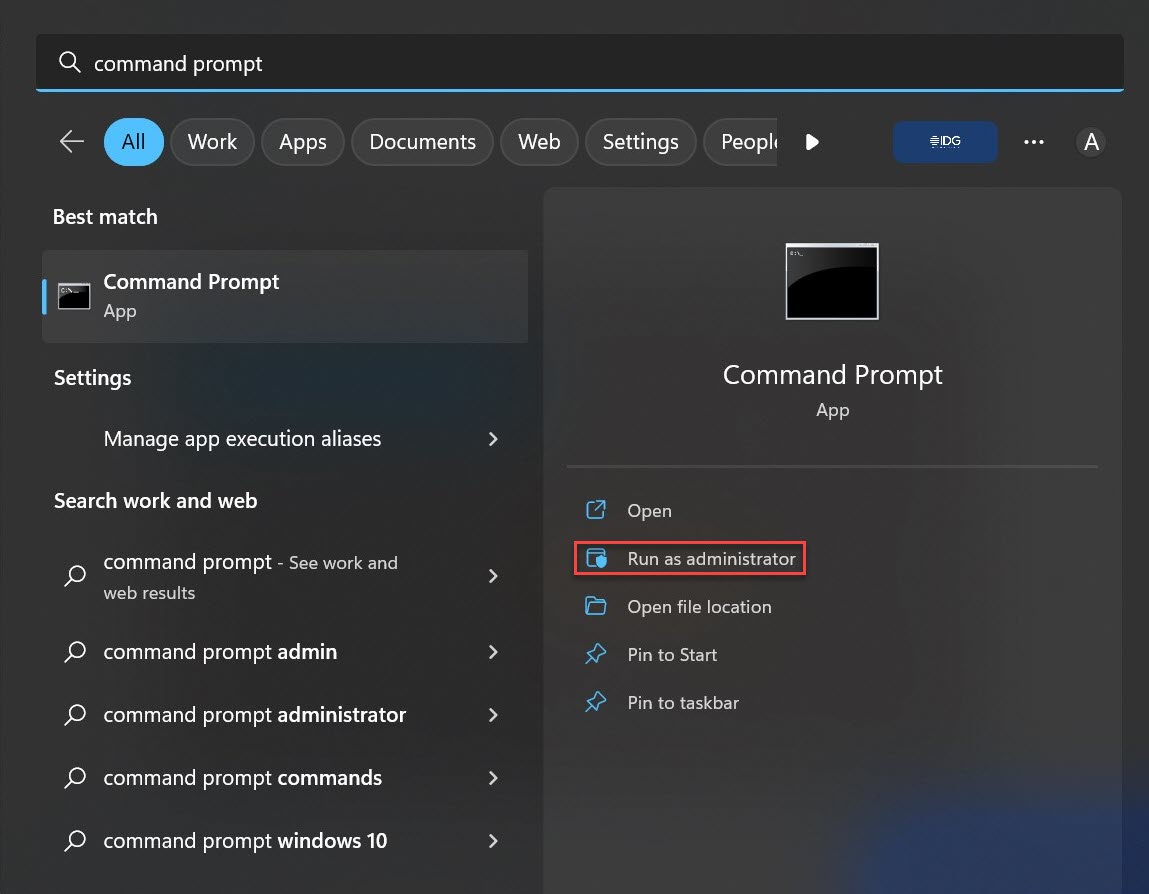This screenshot has width=1149, height=894.
Task: Click the shield icon for Run as administrator
Action: coord(596,558)
